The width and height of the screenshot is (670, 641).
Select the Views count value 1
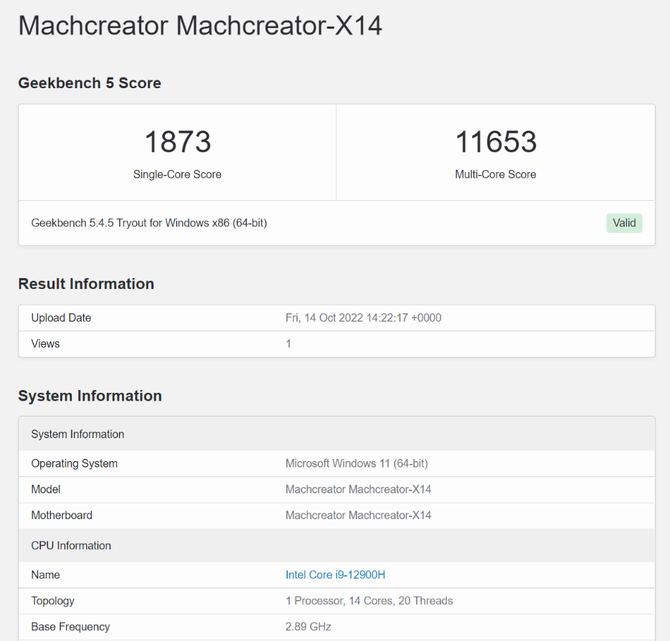point(288,344)
